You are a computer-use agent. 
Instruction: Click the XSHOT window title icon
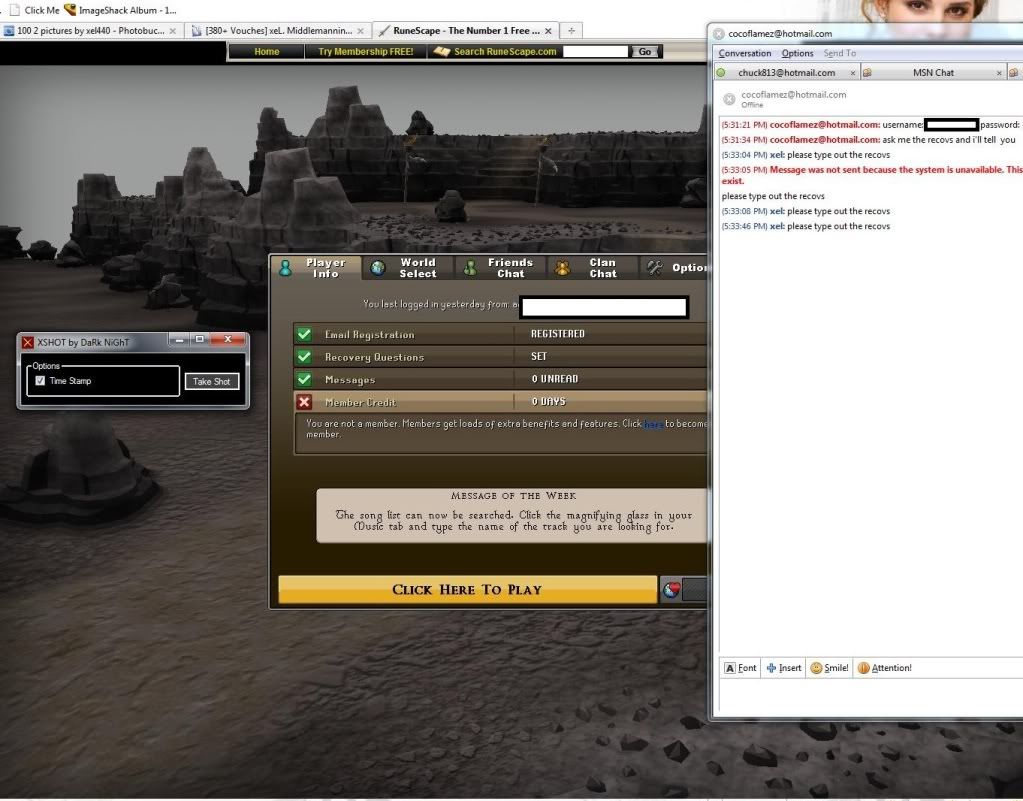point(28,342)
